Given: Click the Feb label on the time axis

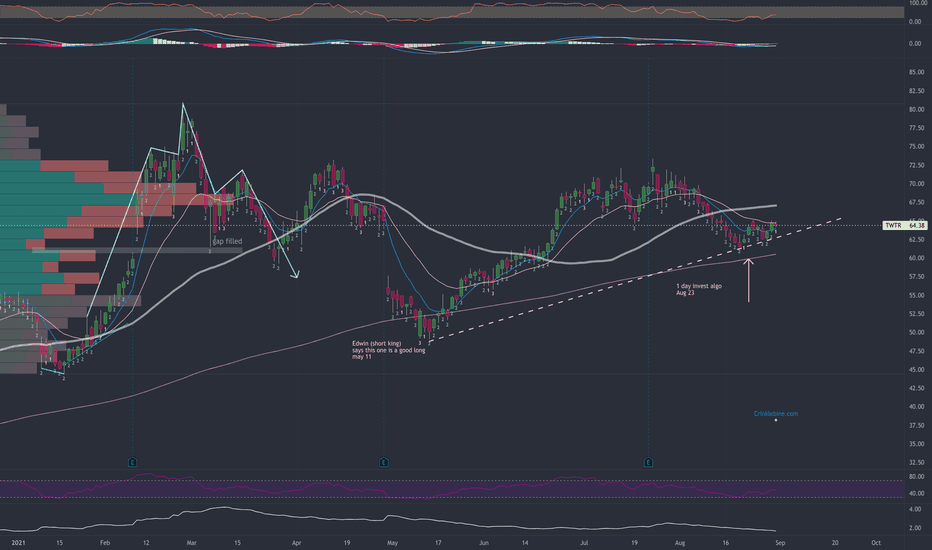Looking at the screenshot, I should [x=105, y=543].
